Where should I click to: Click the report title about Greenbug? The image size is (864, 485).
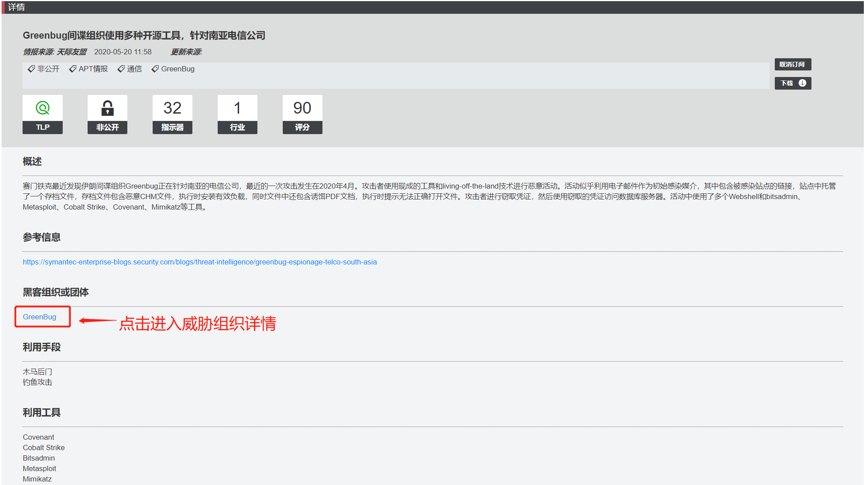(144, 35)
